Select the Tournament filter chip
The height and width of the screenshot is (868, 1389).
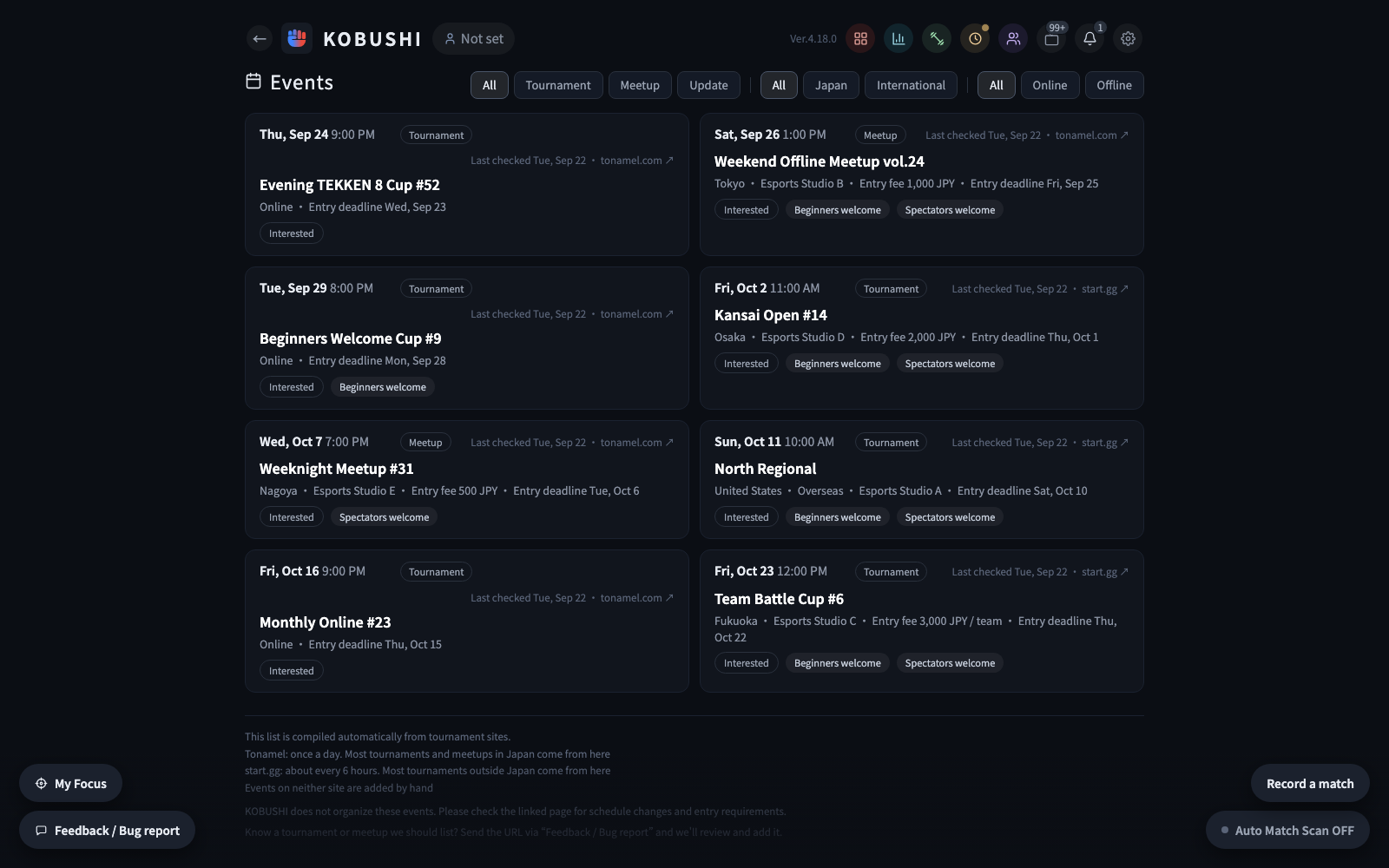coord(558,85)
